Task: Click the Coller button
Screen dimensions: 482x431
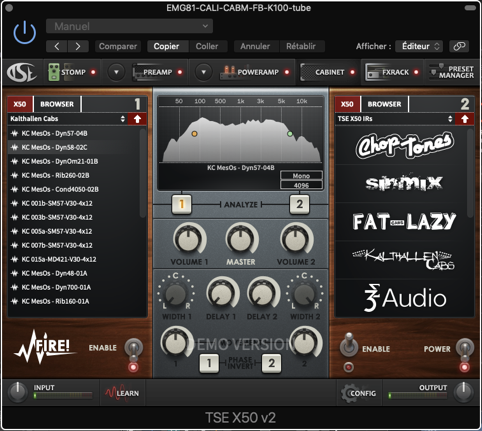Action: coord(207,46)
